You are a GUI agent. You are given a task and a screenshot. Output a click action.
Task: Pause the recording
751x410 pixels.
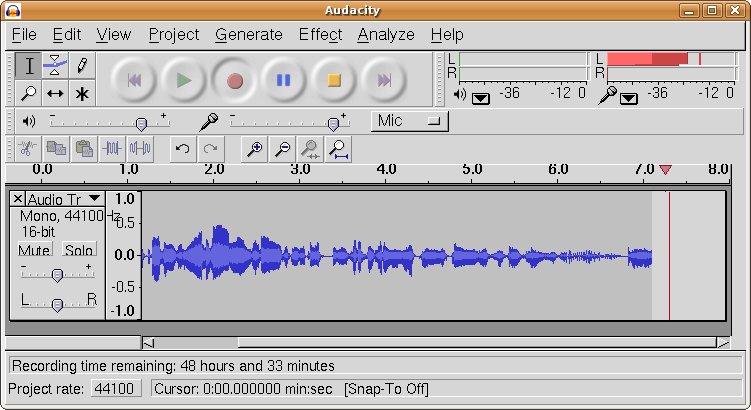[284, 80]
